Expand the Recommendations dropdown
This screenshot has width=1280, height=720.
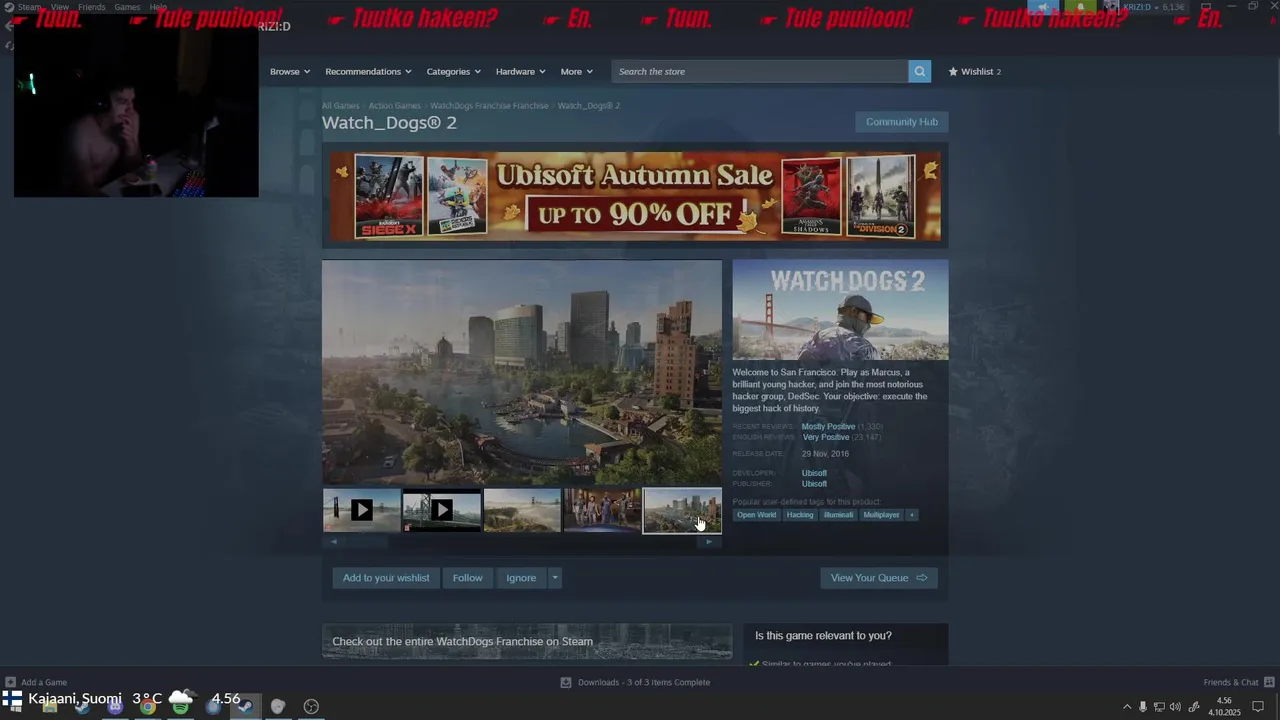[368, 71]
